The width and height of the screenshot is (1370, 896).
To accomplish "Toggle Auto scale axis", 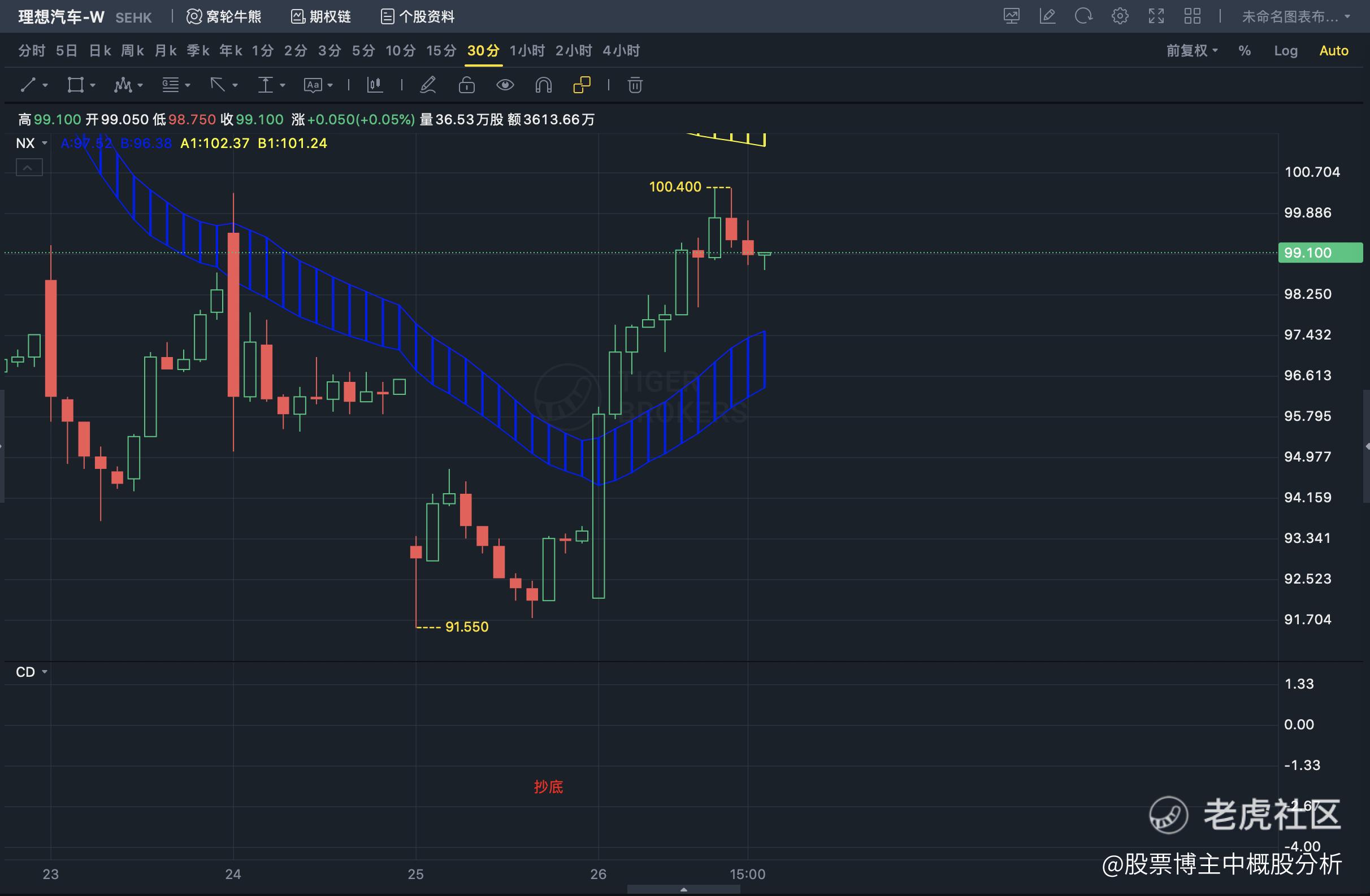I will coord(1334,51).
